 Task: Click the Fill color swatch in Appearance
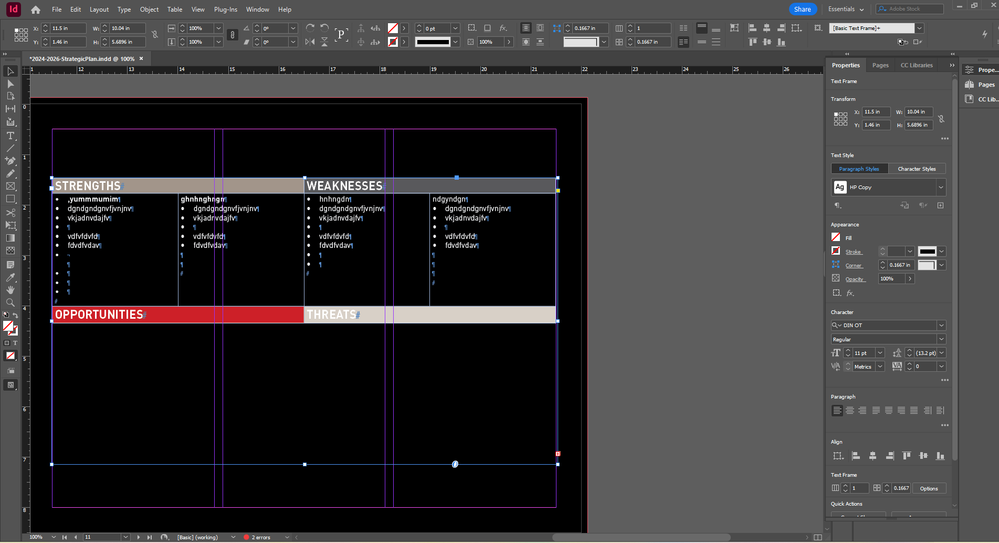[x=837, y=237]
